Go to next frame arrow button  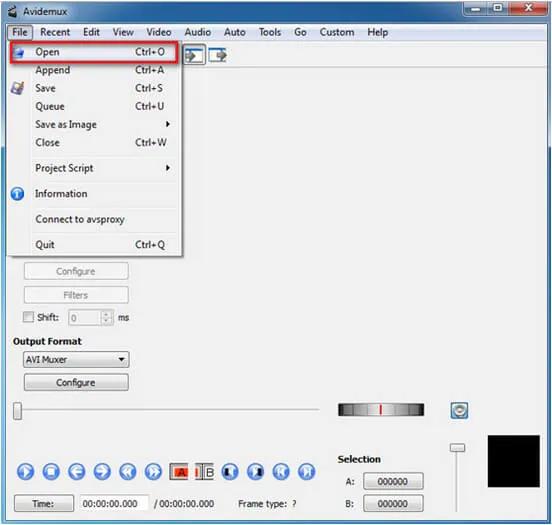(x=102, y=471)
